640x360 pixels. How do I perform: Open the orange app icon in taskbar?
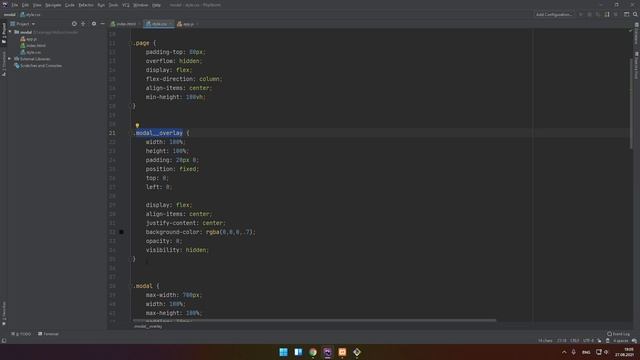tap(342, 352)
